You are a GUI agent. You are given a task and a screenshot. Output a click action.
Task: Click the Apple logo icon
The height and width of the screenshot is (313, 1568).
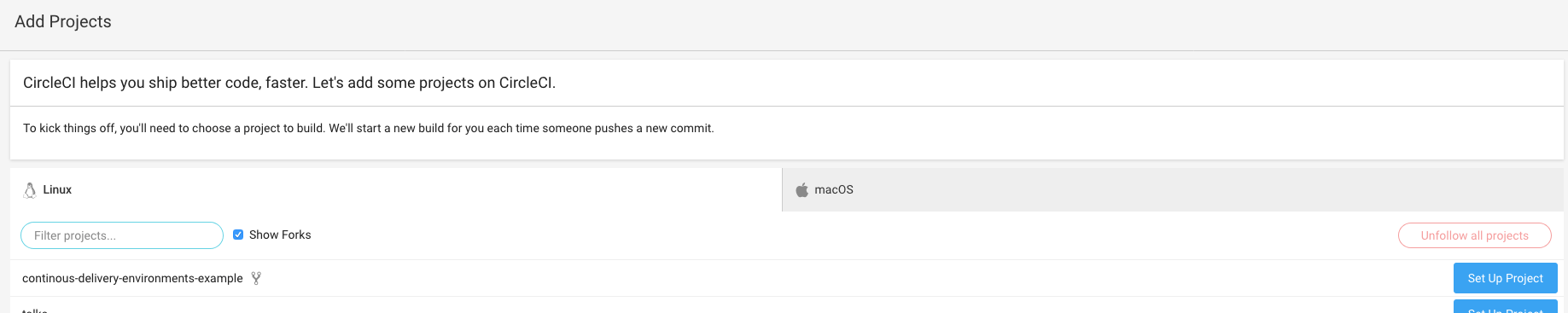pyautogui.click(x=801, y=189)
